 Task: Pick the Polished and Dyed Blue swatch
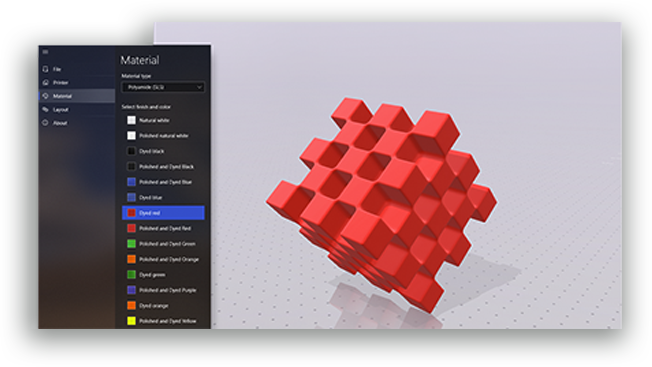pyautogui.click(x=131, y=182)
